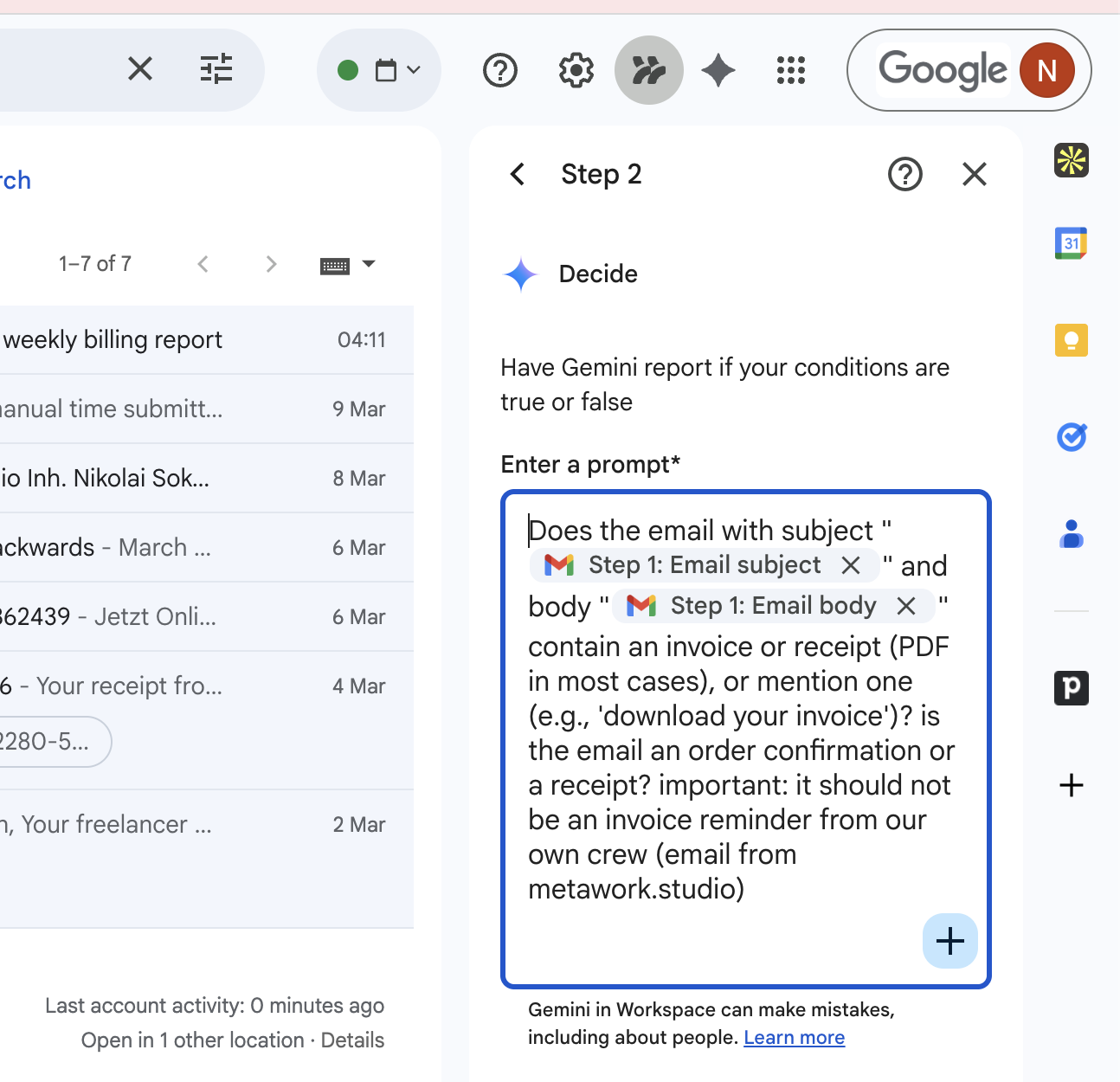The width and height of the screenshot is (1120, 1082).
Task: Open Google Calendar in side panel
Action: click(x=1071, y=243)
